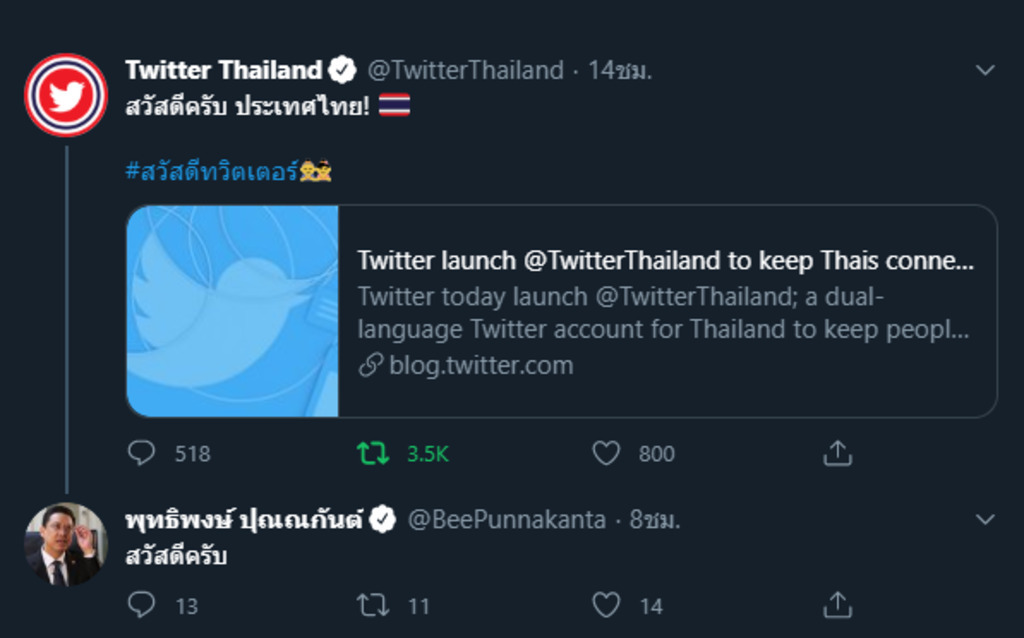Viewport: 1024px width, 638px height.
Task: Like the Twitter Thailand tweet
Action: tap(606, 454)
